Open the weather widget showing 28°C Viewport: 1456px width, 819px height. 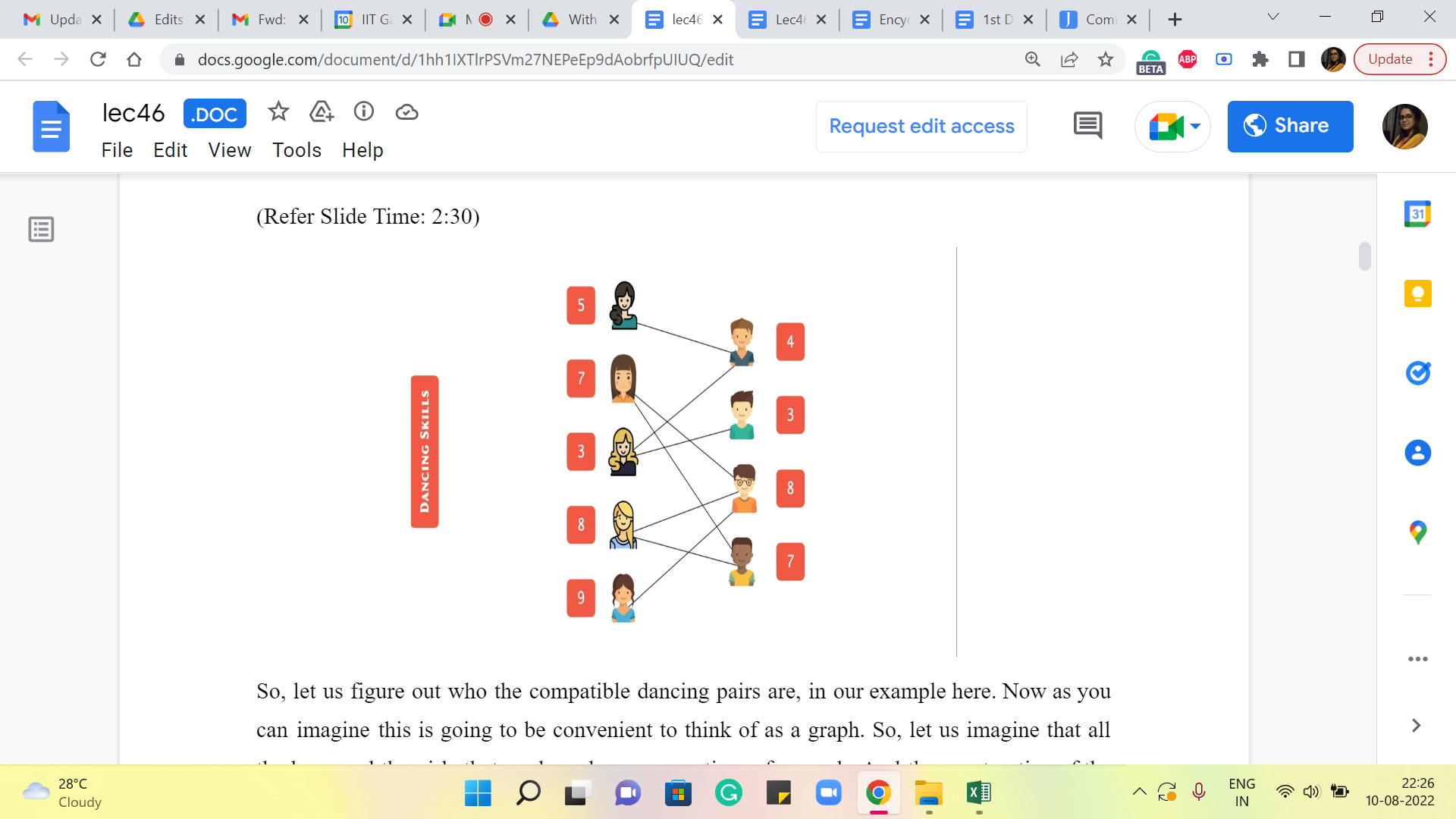[x=62, y=792]
